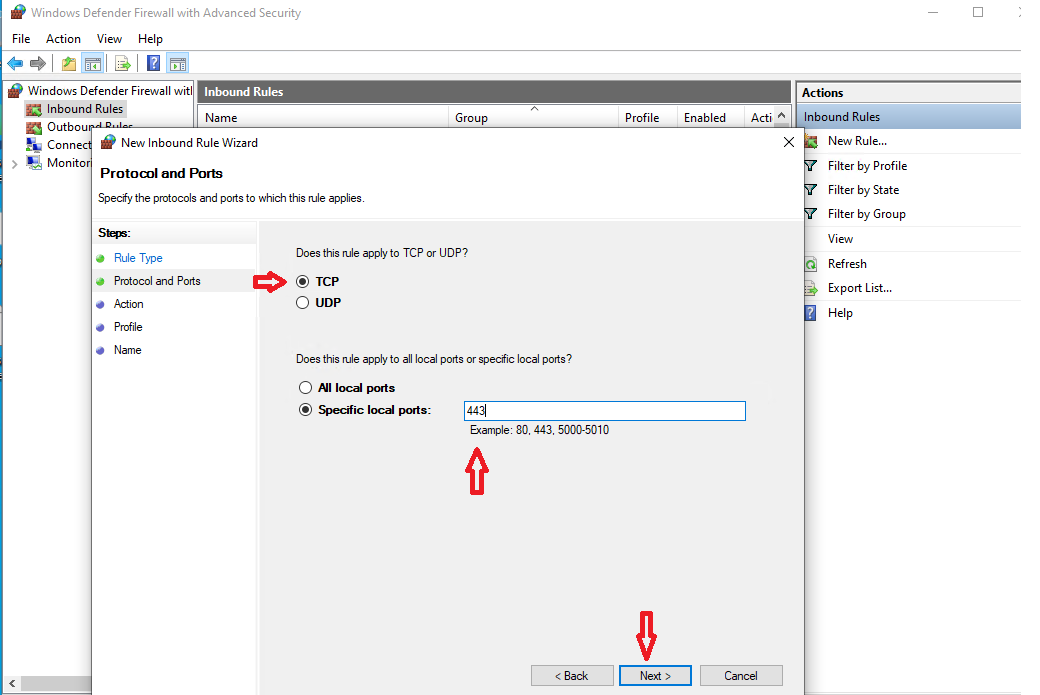Click the Inbound Rules icon in the tree
This screenshot has height=695, width=1040.
pos(34,109)
